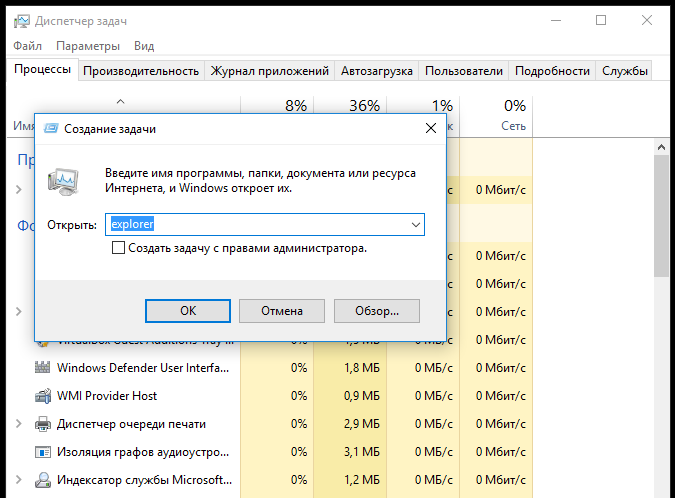Screen dimensions: 675x498
Task: Switch to the Процессы tab
Action: [x=42, y=69]
